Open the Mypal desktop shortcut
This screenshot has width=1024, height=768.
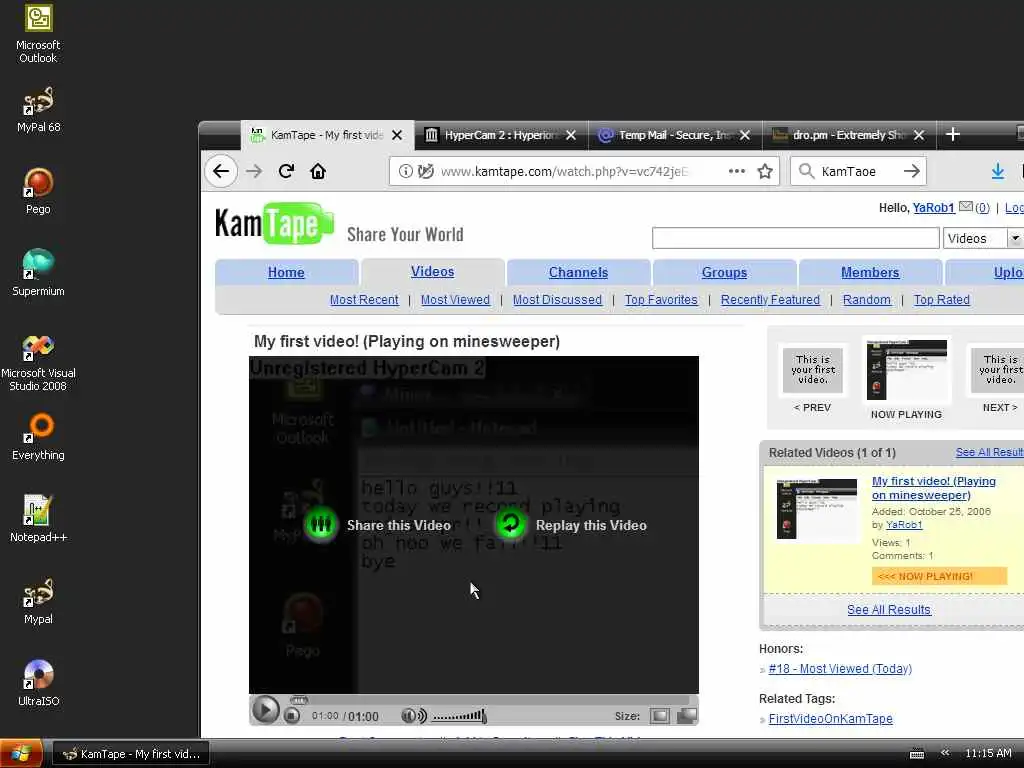pyautogui.click(x=38, y=601)
